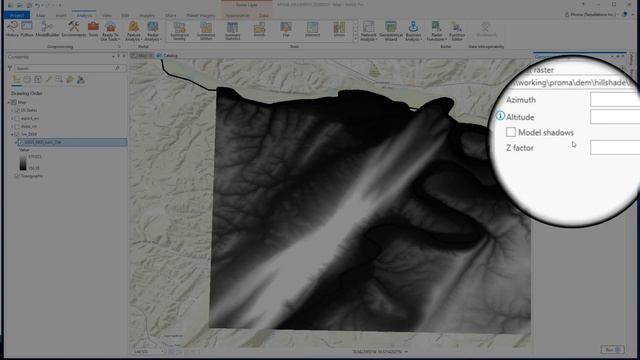Toggle the aspect layer visibility checkbox
Viewport: 640px width, 360px height.
click(17, 118)
